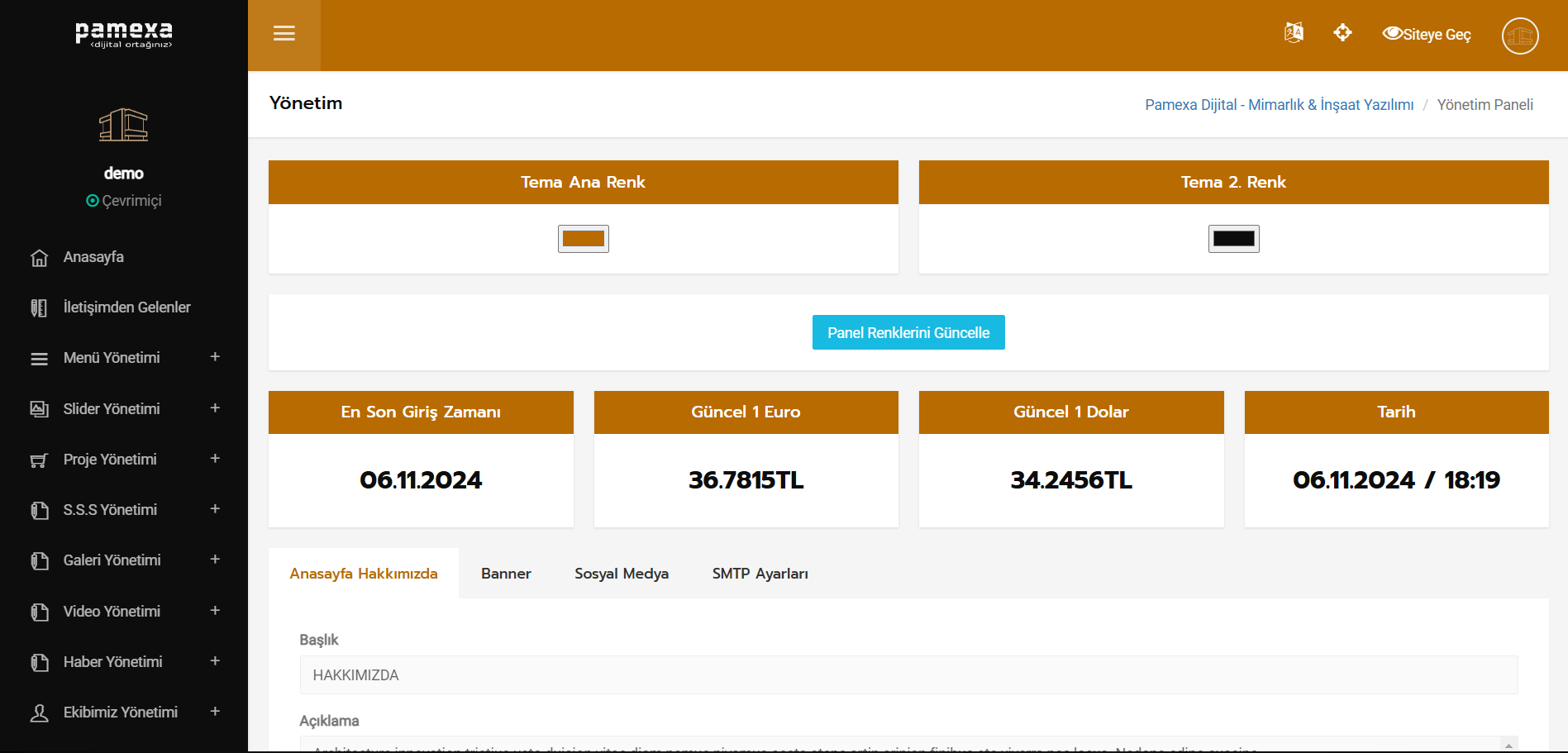Click the S.S.S Yönetimi icon
The width and height of the screenshot is (1568, 753).
(x=39, y=511)
